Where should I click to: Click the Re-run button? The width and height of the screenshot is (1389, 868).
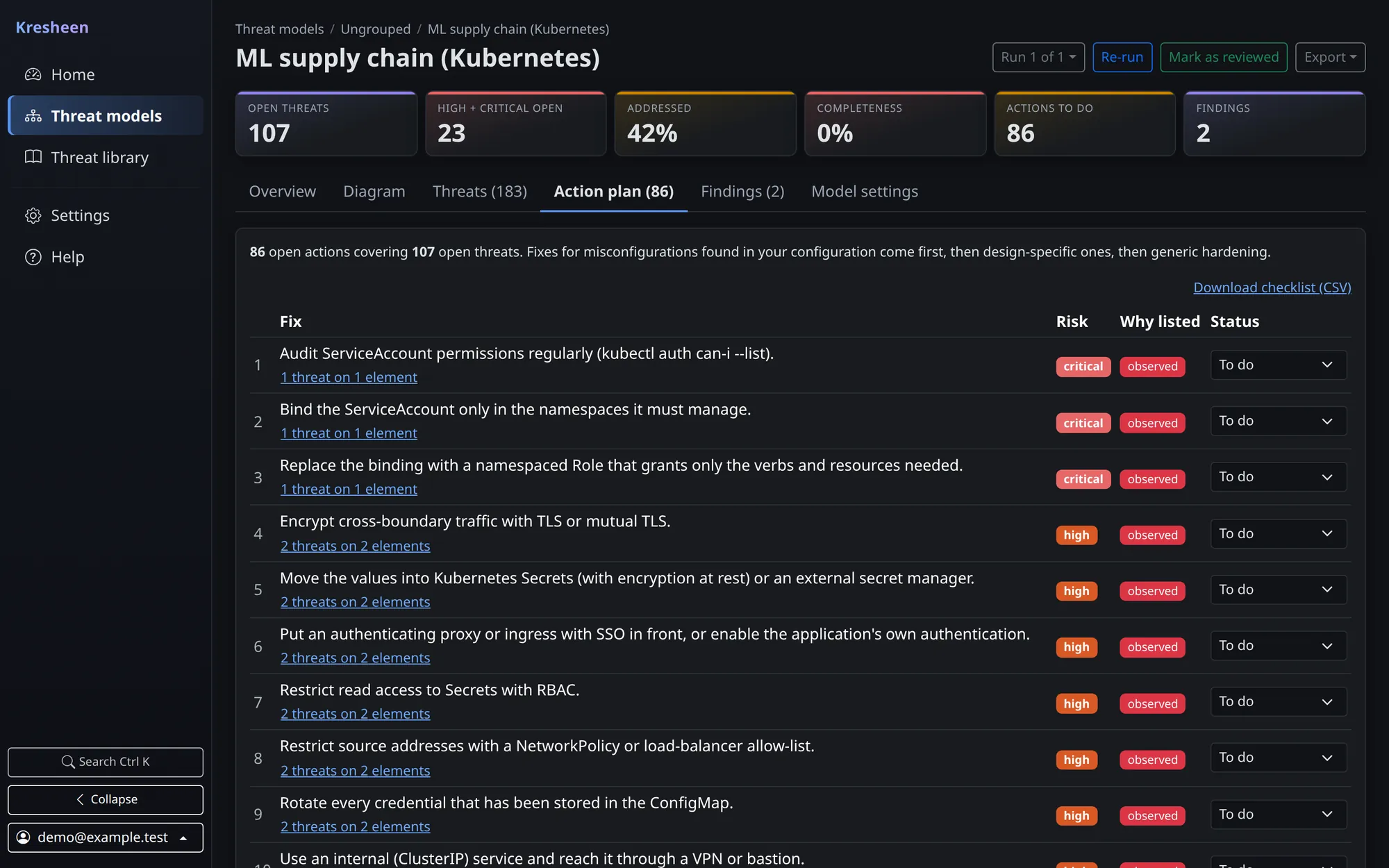1122,57
